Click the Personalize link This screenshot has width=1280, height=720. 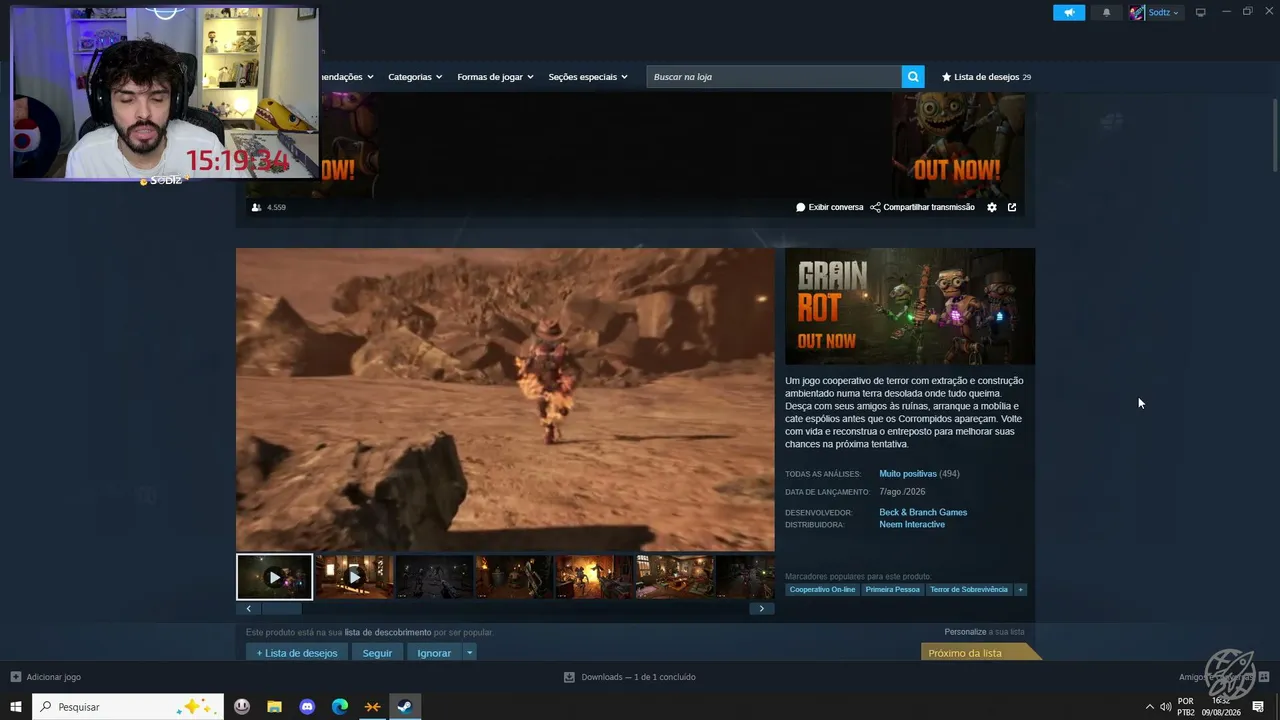pyautogui.click(x=965, y=632)
